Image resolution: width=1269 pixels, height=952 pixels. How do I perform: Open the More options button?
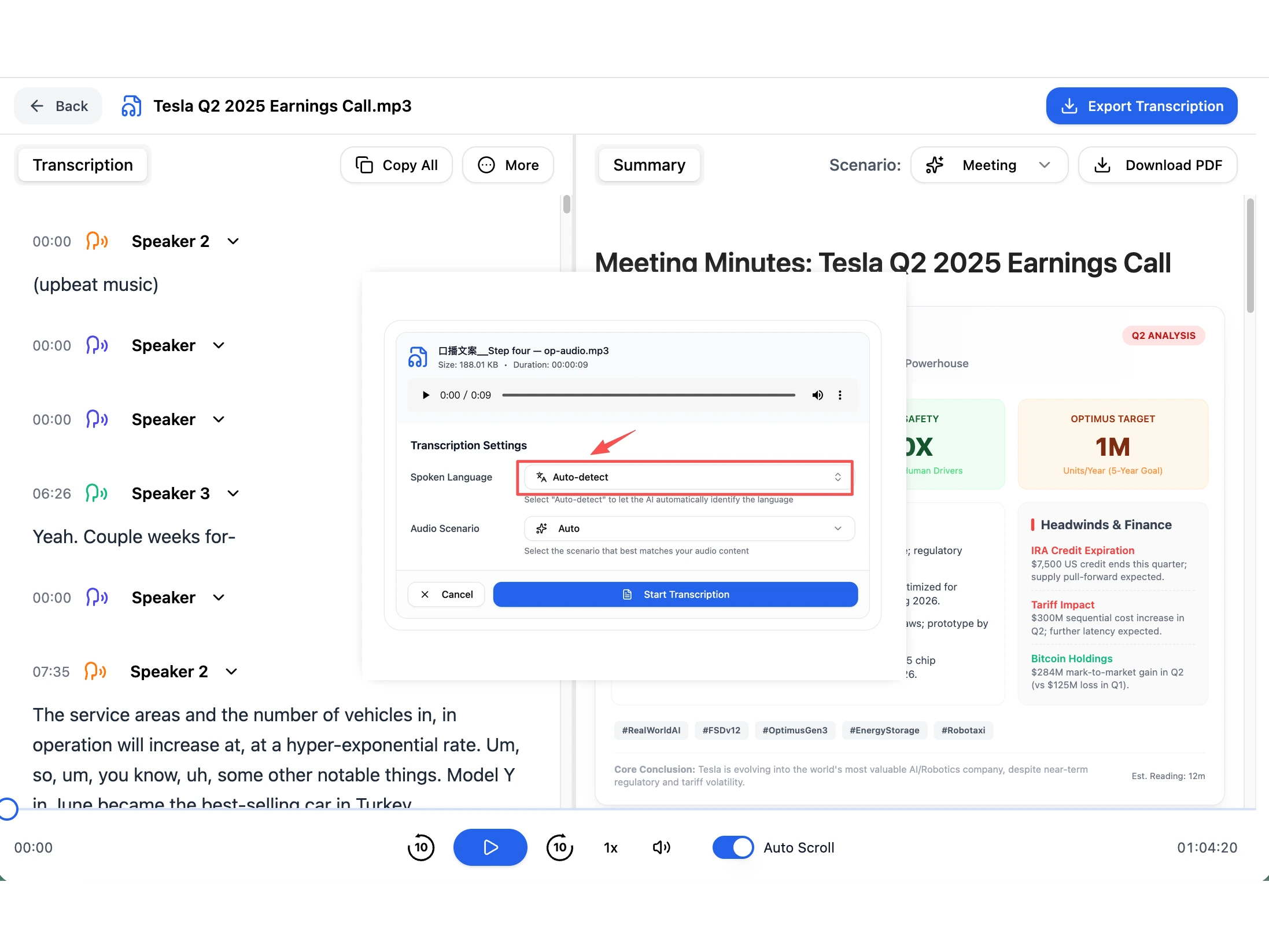508,165
